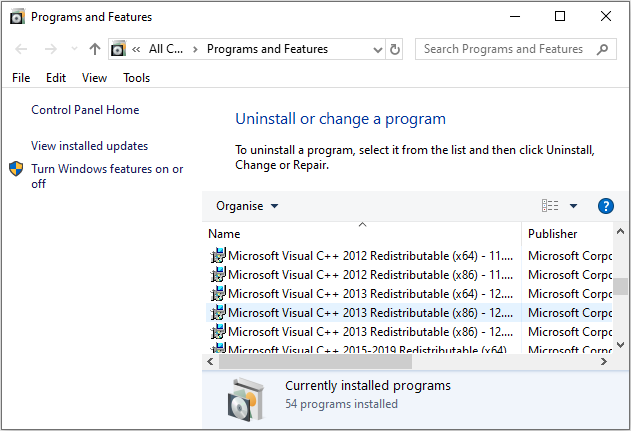Image resolution: width=631 pixels, height=431 pixels.
Task: Open Help with the blue question mark
Action: tap(605, 206)
